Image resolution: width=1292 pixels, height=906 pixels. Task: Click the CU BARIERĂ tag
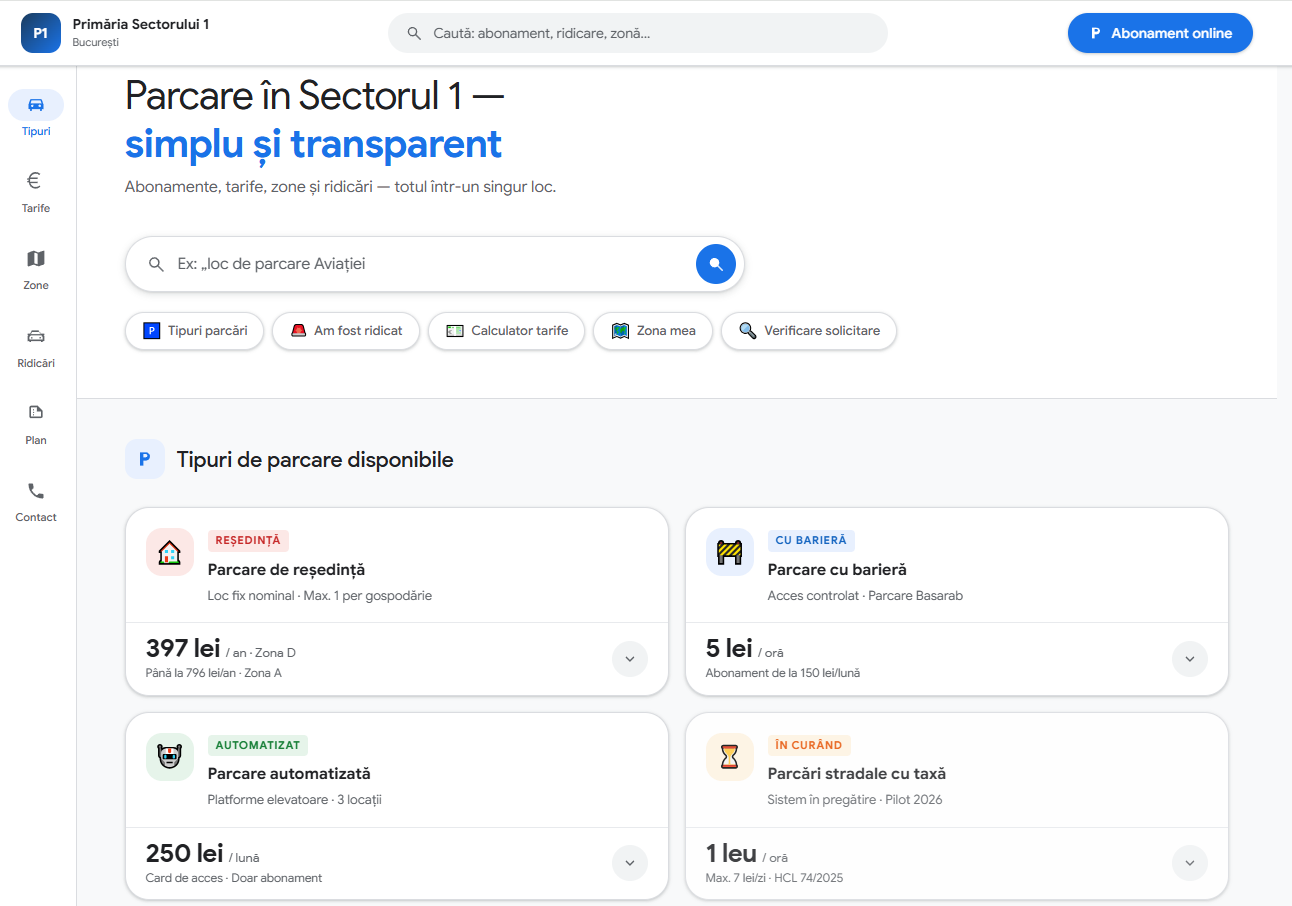[811, 541]
